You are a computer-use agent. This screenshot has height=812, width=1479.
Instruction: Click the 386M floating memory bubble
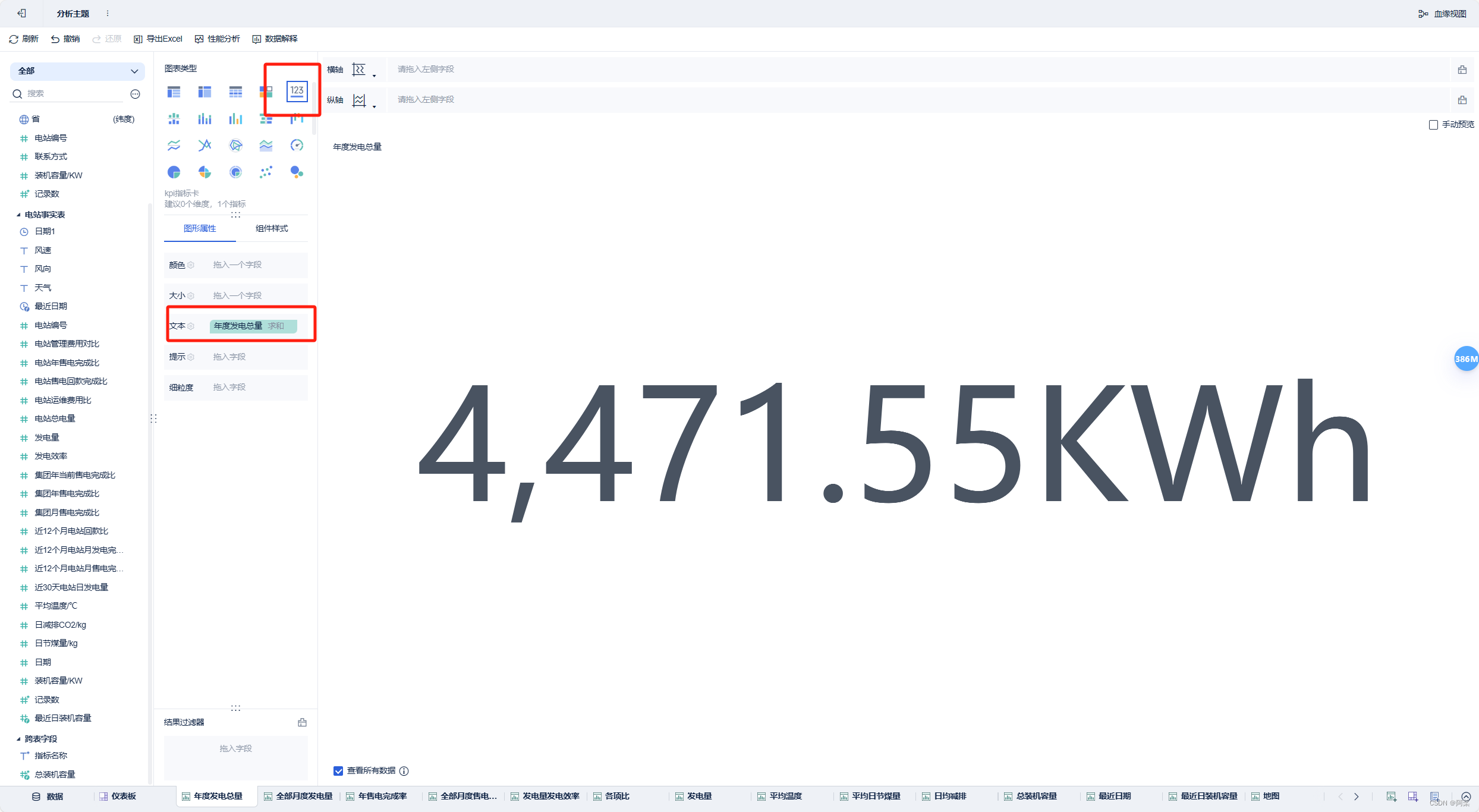(1467, 358)
